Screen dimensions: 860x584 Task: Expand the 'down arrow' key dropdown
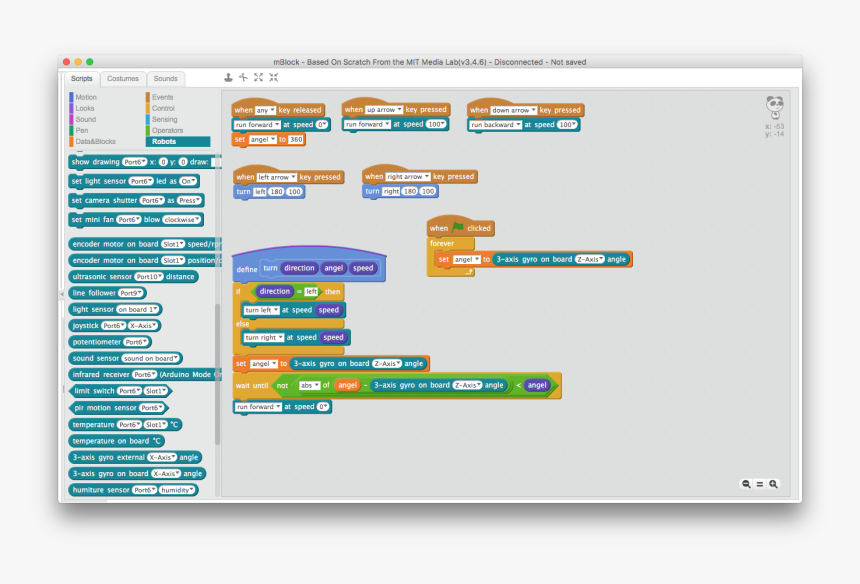coord(514,110)
